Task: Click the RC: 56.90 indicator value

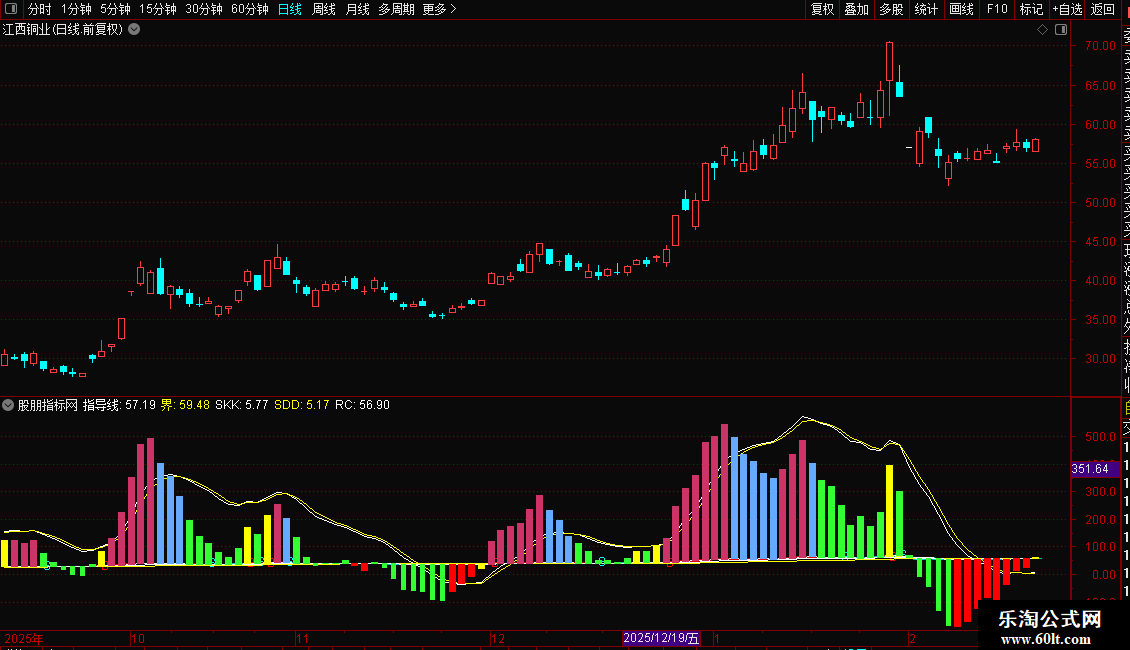Action: click(362, 405)
